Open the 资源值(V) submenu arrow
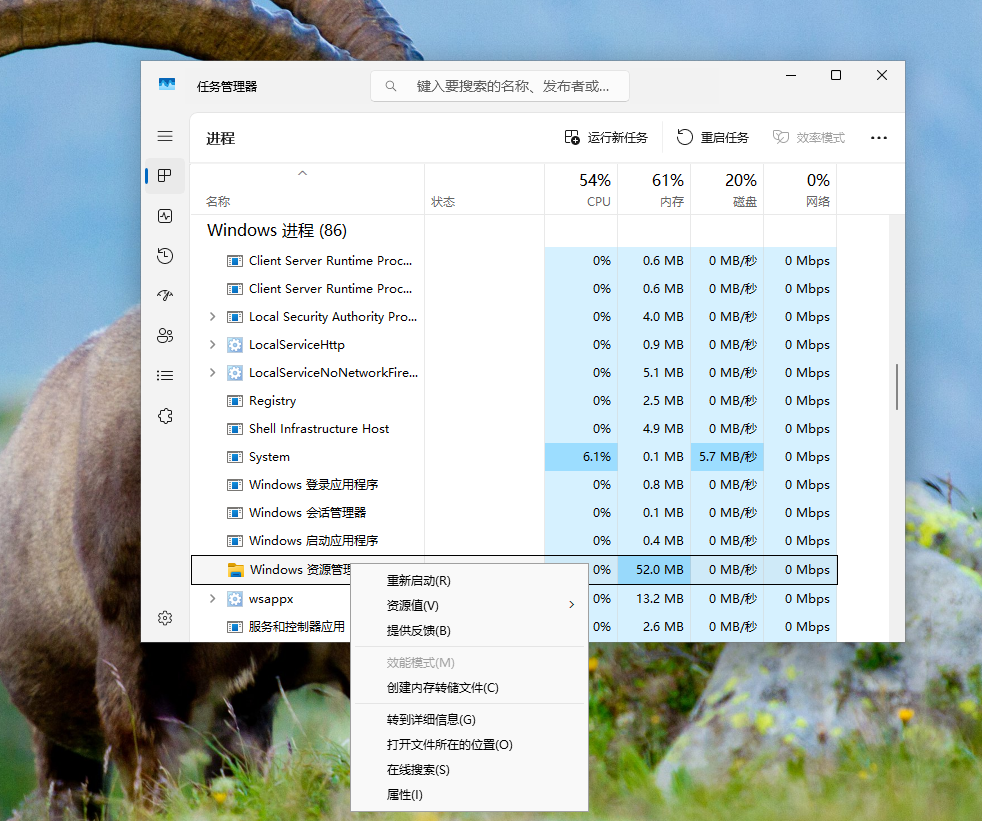This screenshot has height=821, width=982. 571,605
